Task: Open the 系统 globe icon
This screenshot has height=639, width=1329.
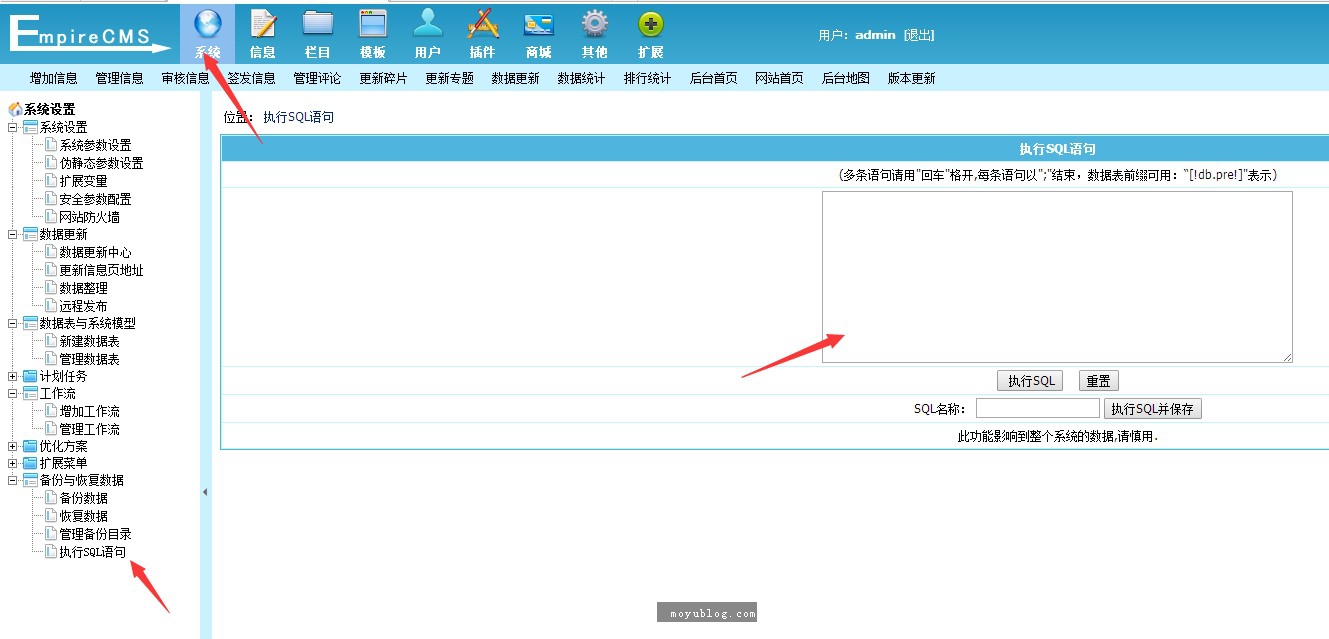Action: (x=207, y=24)
